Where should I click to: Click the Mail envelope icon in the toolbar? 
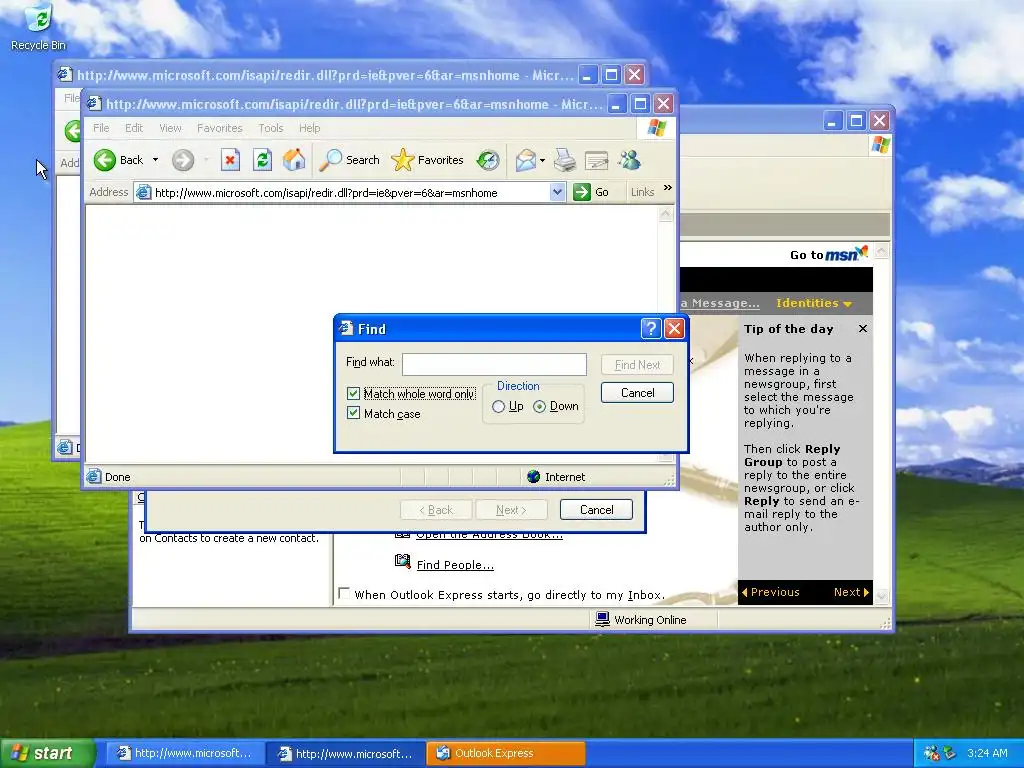[x=526, y=160]
